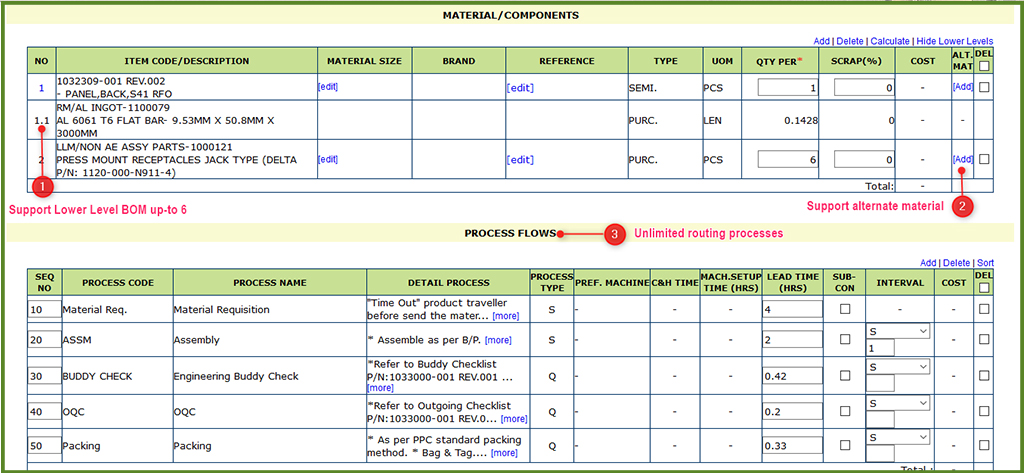1024x473 pixels.
Task: Focus sequence number field 50
Action: [x=44, y=446]
